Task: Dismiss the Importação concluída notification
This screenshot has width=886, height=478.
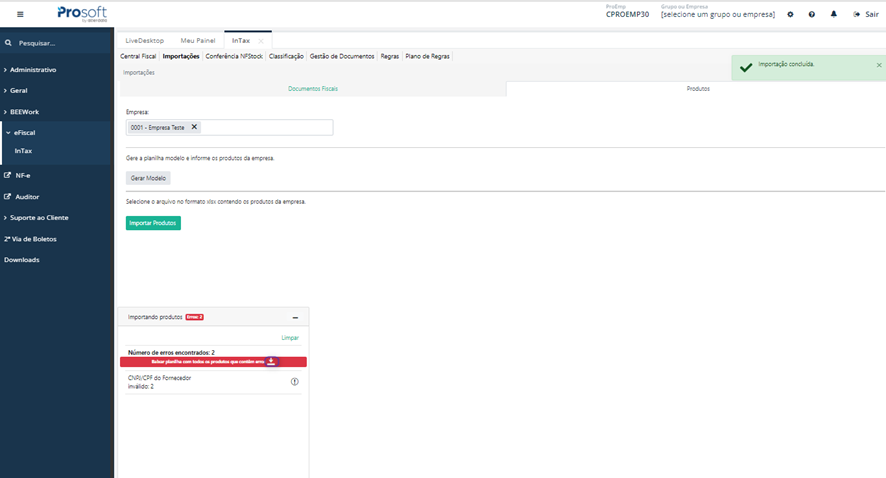Action: (879, 65)
